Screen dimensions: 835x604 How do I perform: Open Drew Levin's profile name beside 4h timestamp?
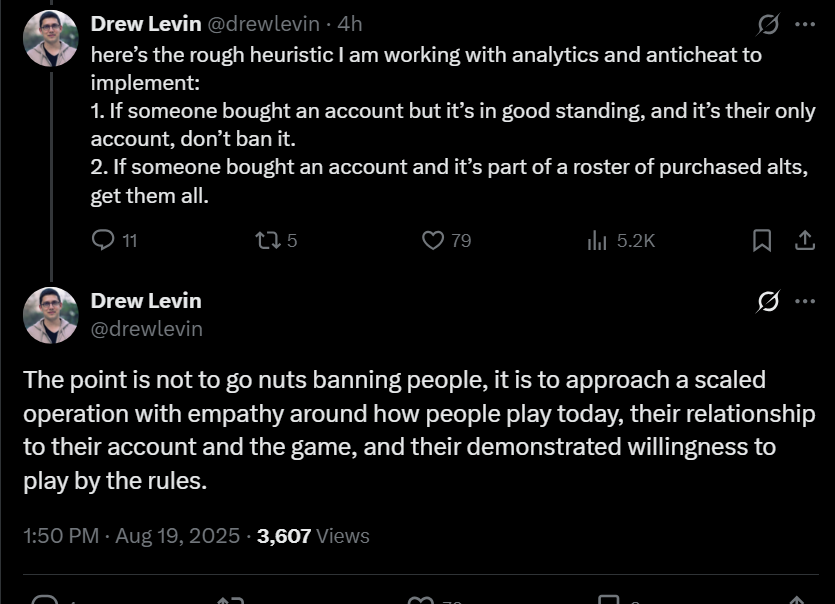click(146, 24)
